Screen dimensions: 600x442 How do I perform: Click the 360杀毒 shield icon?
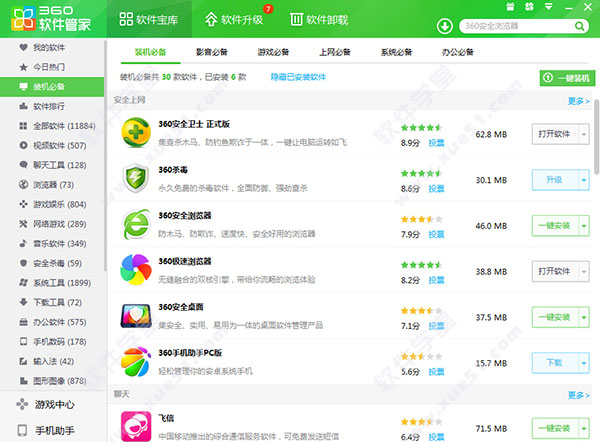(x=136, y=178)
